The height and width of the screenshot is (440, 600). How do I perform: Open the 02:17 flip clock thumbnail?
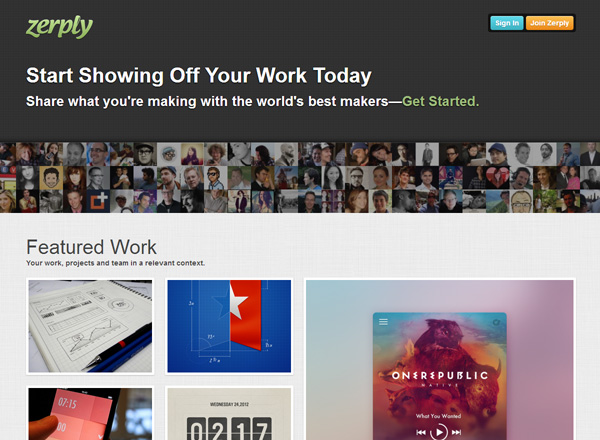[229, 413]
